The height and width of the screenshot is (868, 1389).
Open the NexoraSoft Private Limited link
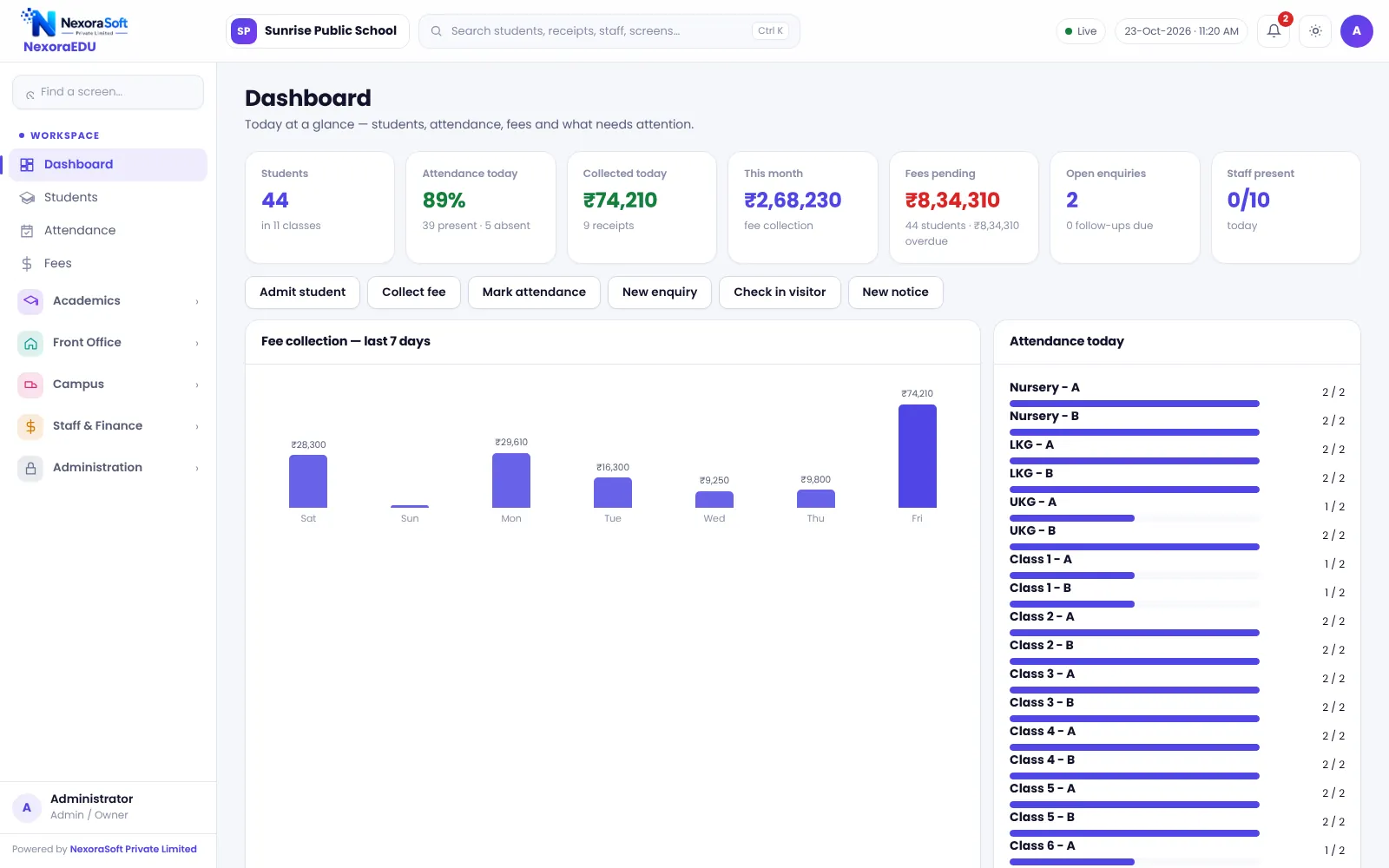pyautogui.click(x=134, y=850)
